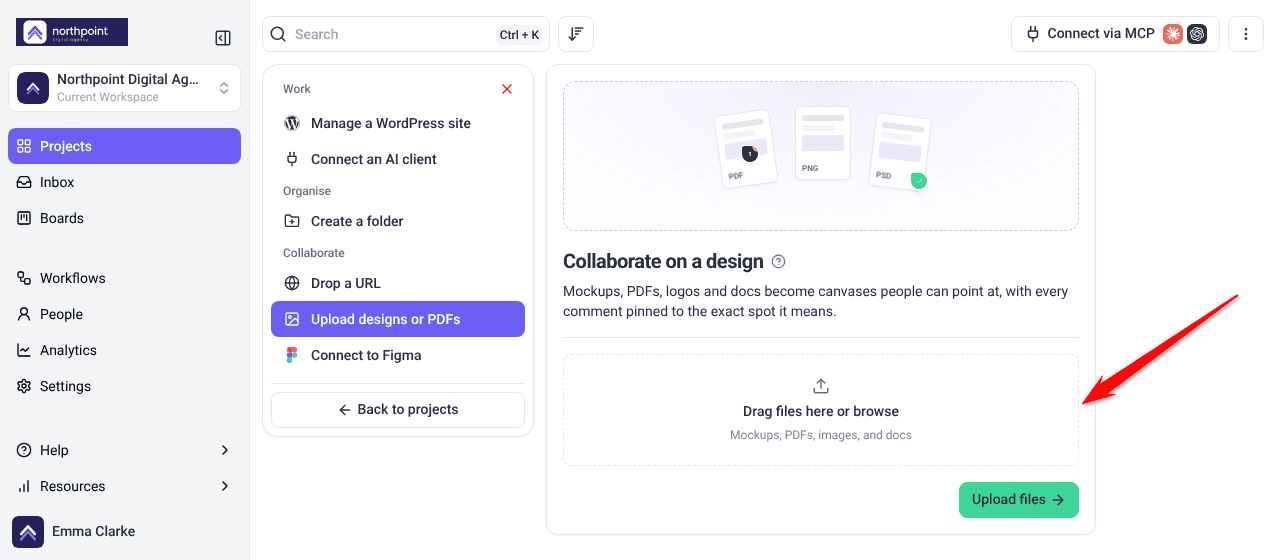The height and width of the screenshot is (560, 1280).
Task: Click the Settings gear icon
Action: point(24,386)
